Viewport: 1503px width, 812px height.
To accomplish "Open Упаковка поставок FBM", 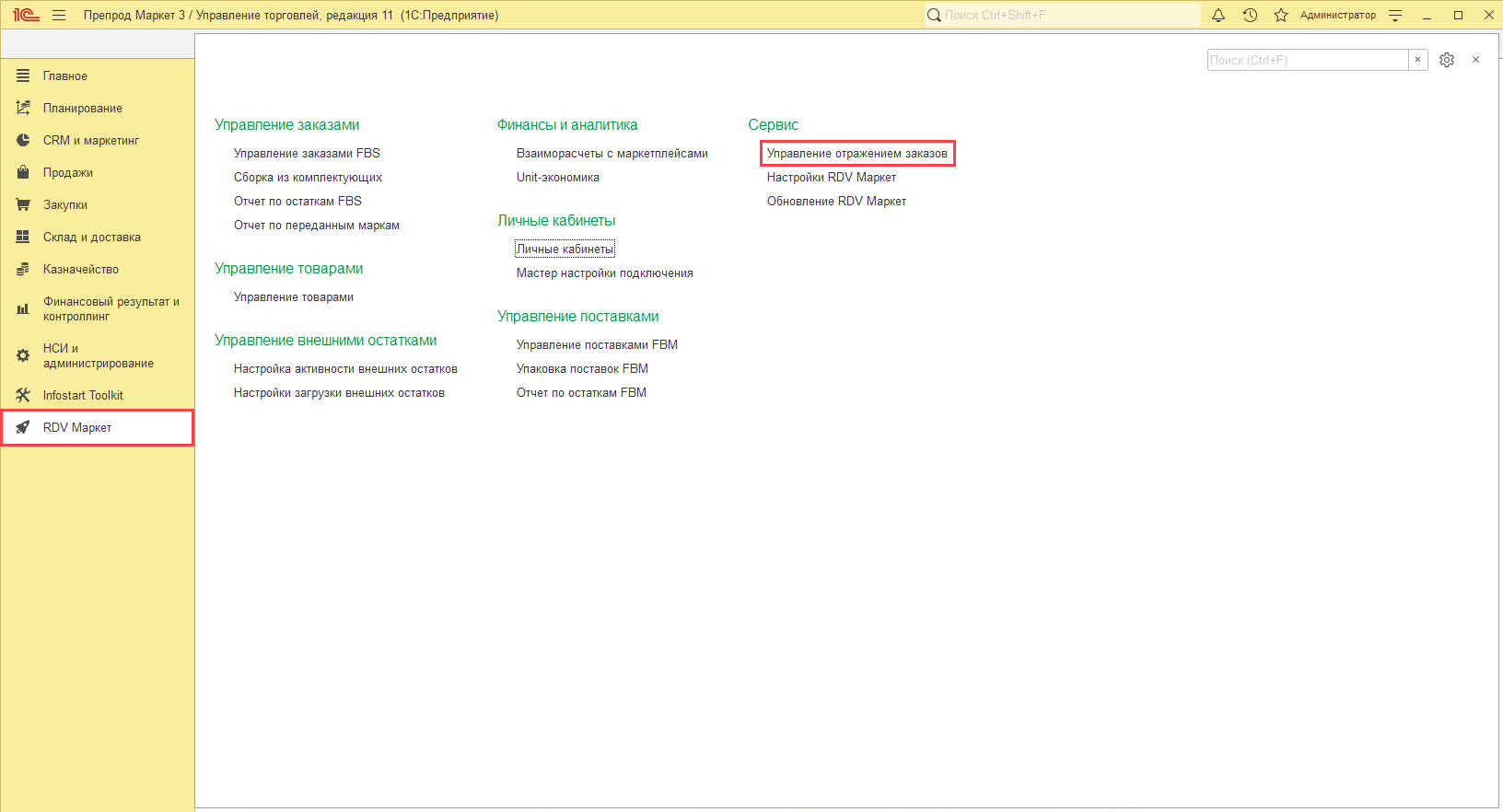I will (x=582, y=368).
